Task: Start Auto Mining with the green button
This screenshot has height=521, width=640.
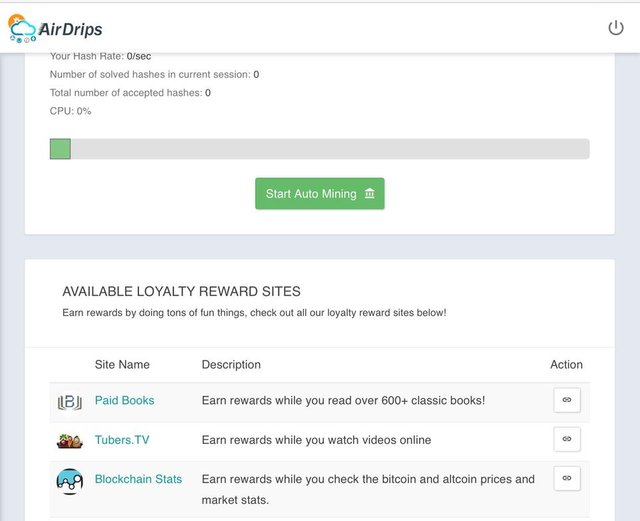Action: pos(320,194)
